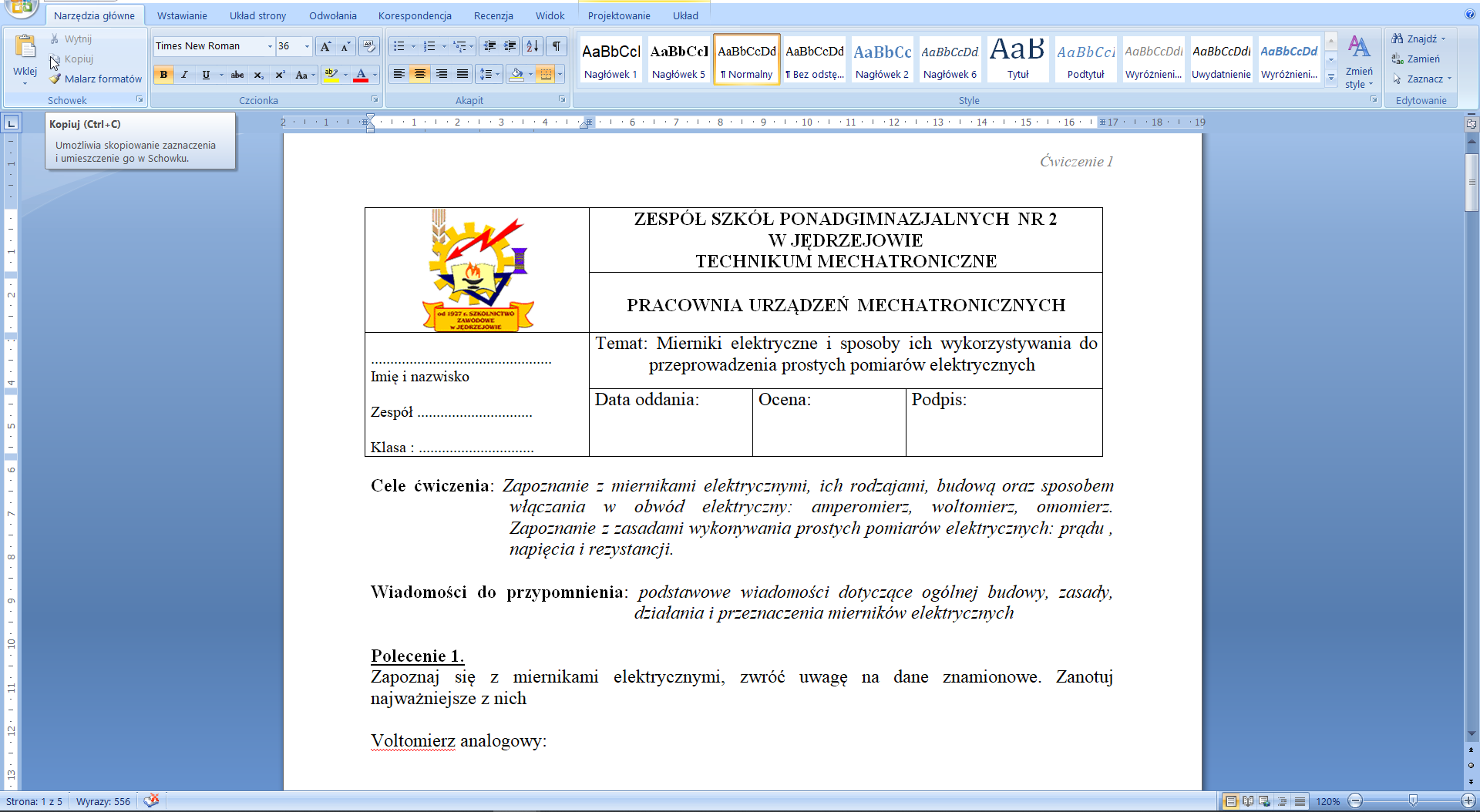
Task: Align text right
Action: click(x=441, y=74)
